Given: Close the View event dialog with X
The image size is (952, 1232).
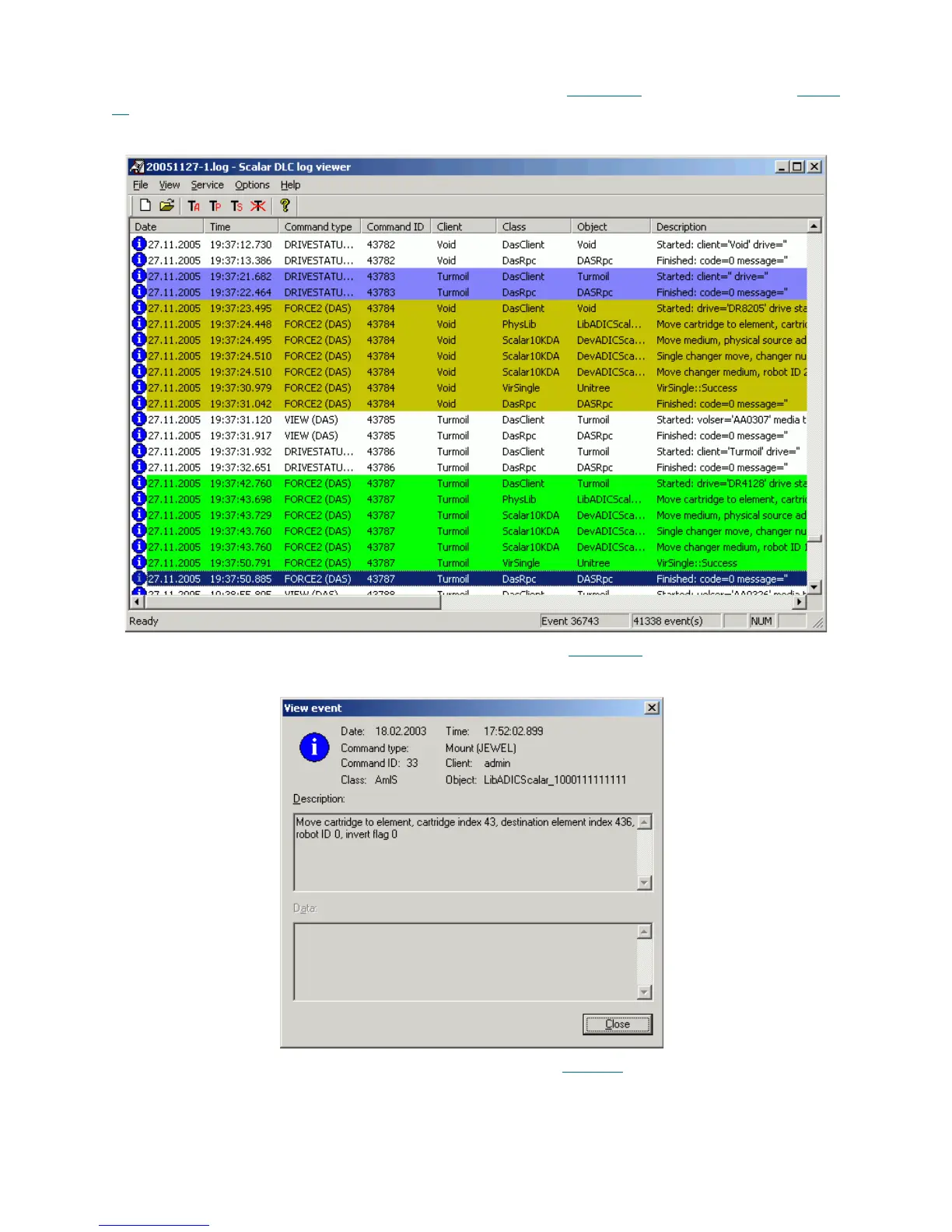Looking at the screenshot, I should click(x=652, y=708).
